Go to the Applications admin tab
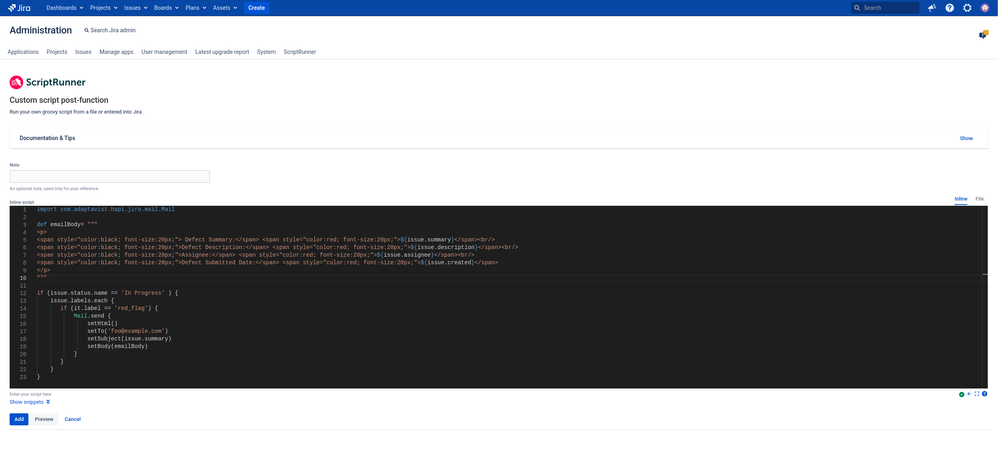 click(23, 52)
